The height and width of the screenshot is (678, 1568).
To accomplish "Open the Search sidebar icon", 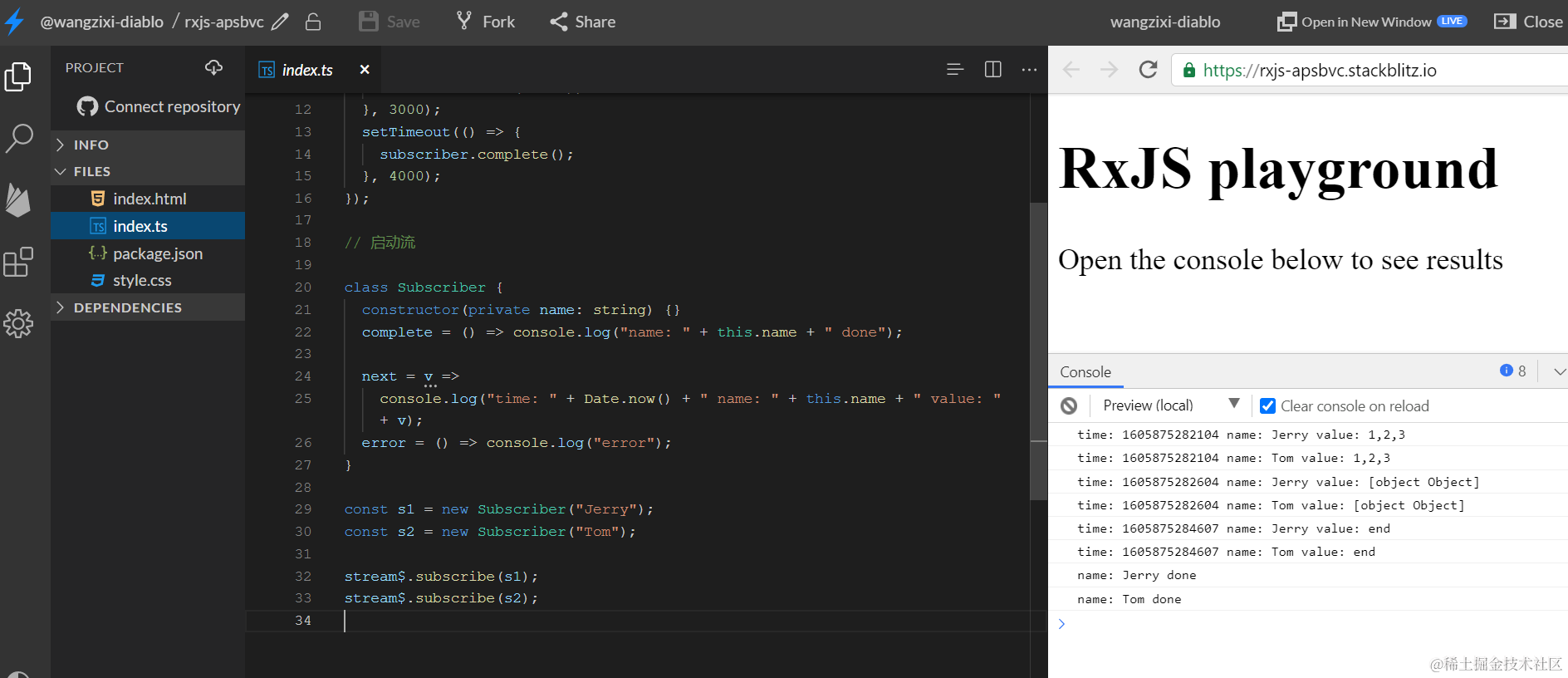I will [x=18, y=138].
